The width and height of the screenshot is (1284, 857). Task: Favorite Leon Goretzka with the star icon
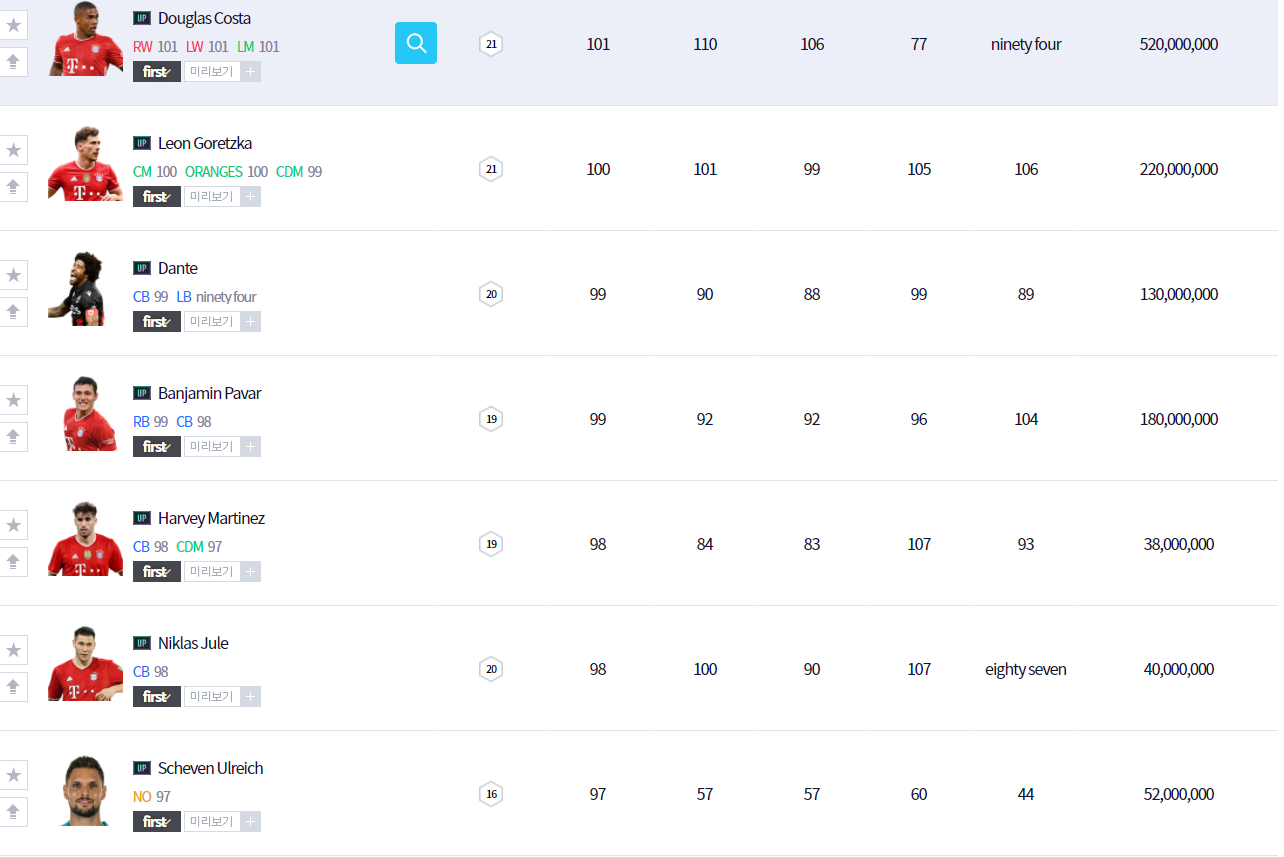coord(13,150)
